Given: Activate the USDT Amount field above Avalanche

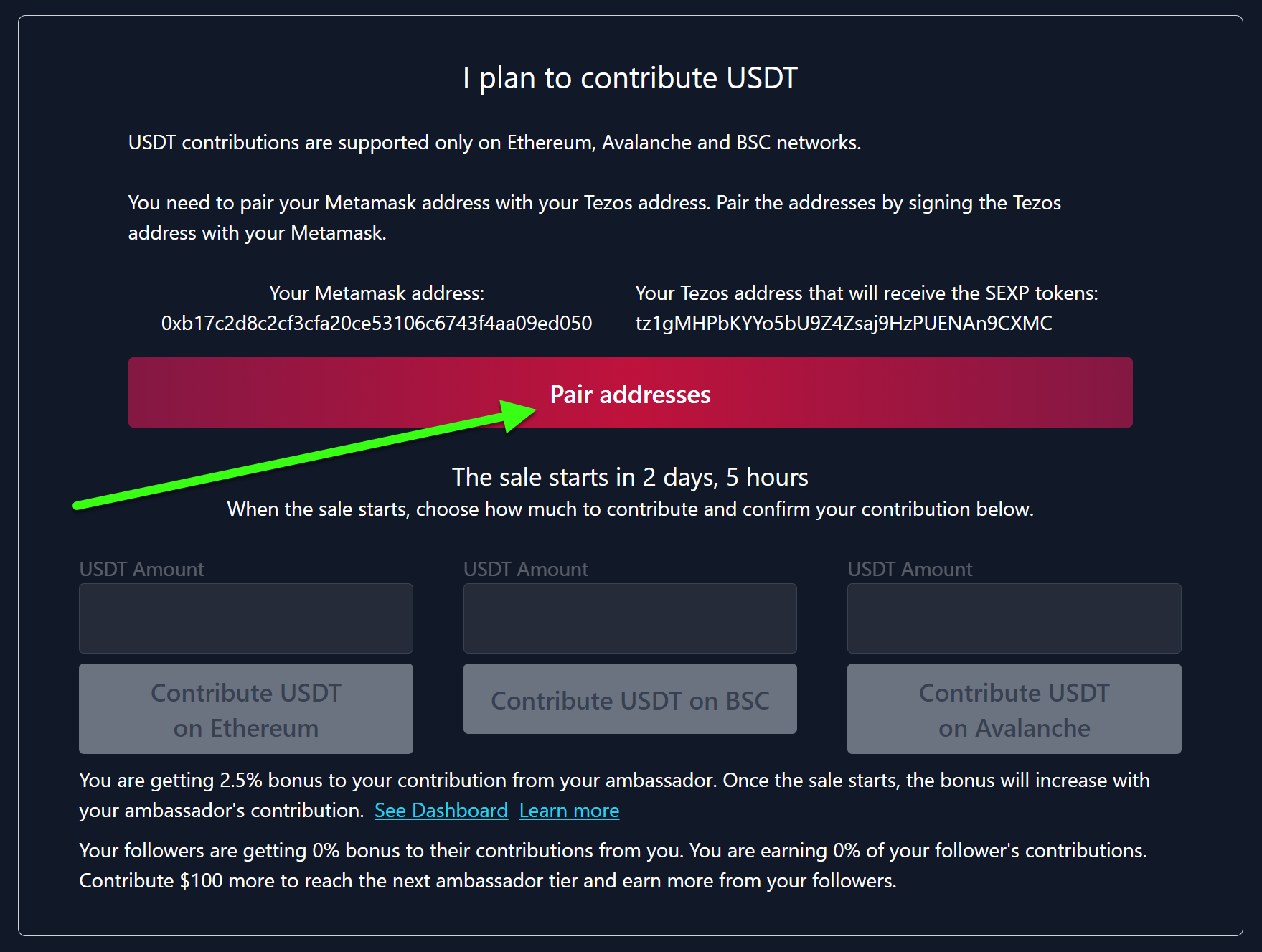Looking at the screenshot, I should click(1014, 618).
